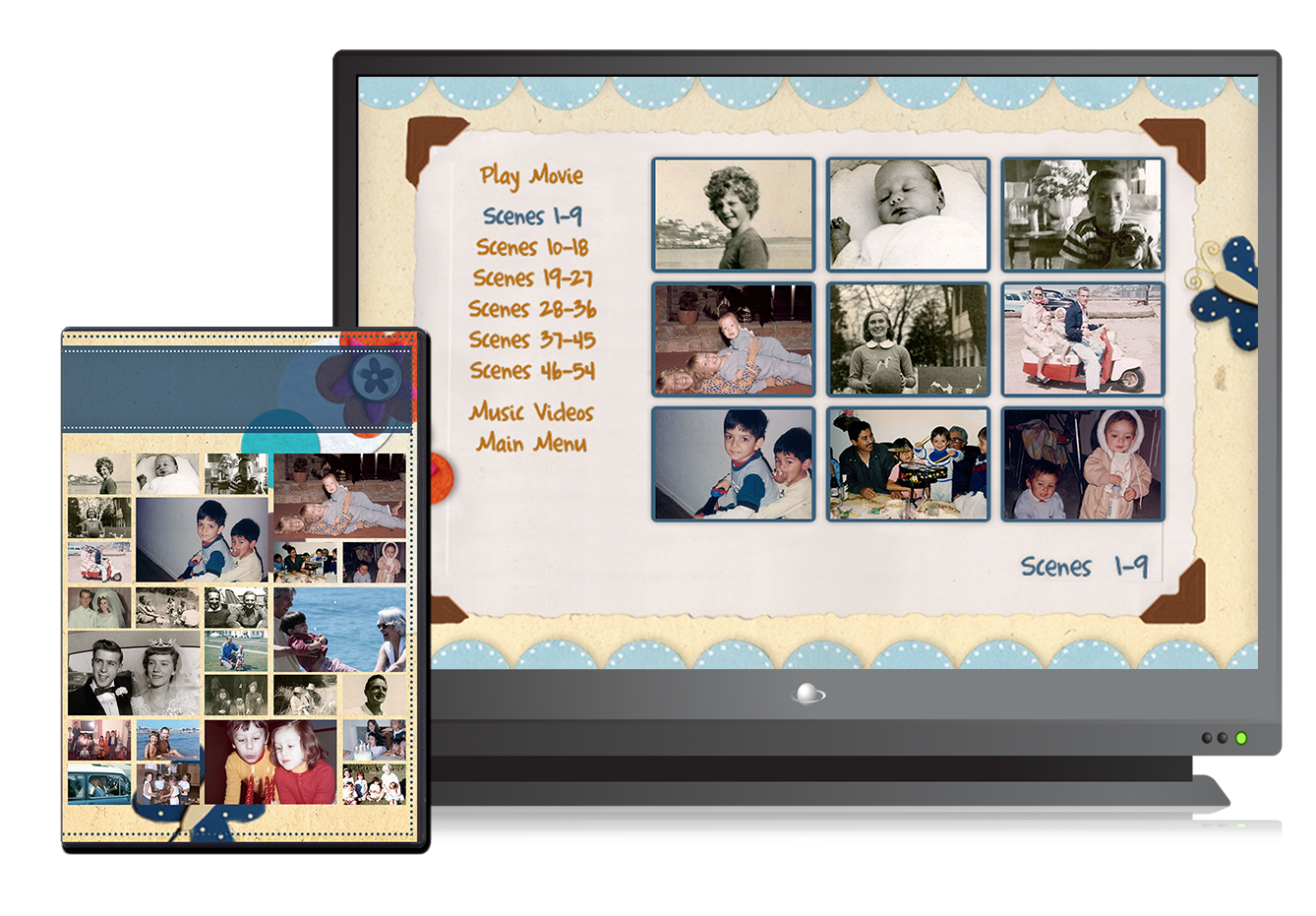Image resolution: width=1316 pixels, height=916 pixels.
Task: Open Scenes 19-27 chapter page
Action: (532, 278)
